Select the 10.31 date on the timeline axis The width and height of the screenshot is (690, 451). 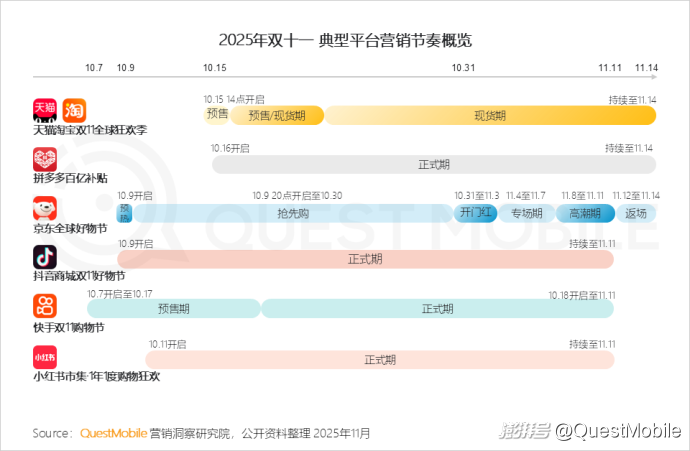click(463, 67)
